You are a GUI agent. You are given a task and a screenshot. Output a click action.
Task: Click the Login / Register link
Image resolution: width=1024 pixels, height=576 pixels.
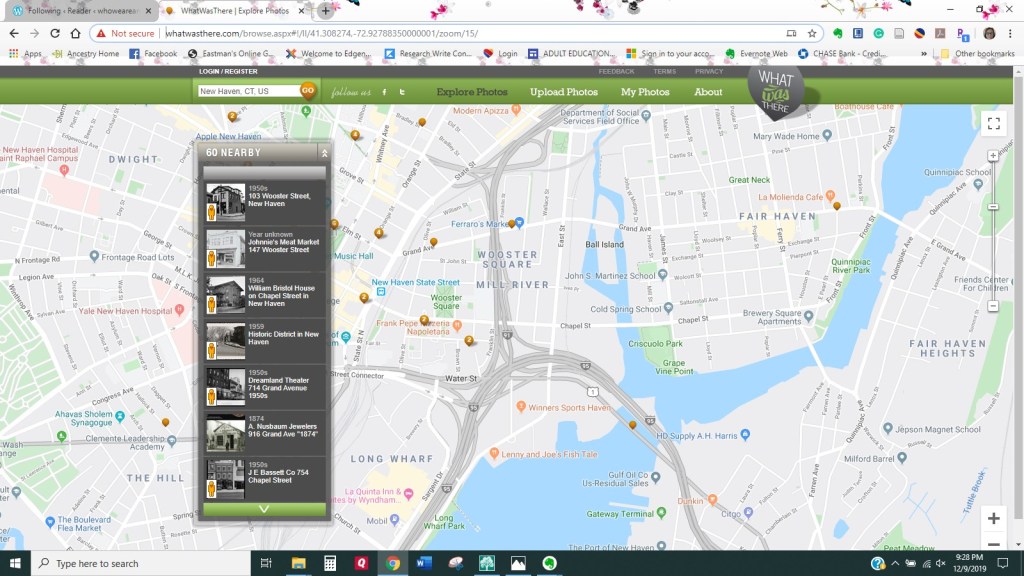pyautogui.click(x=228, y=72)
